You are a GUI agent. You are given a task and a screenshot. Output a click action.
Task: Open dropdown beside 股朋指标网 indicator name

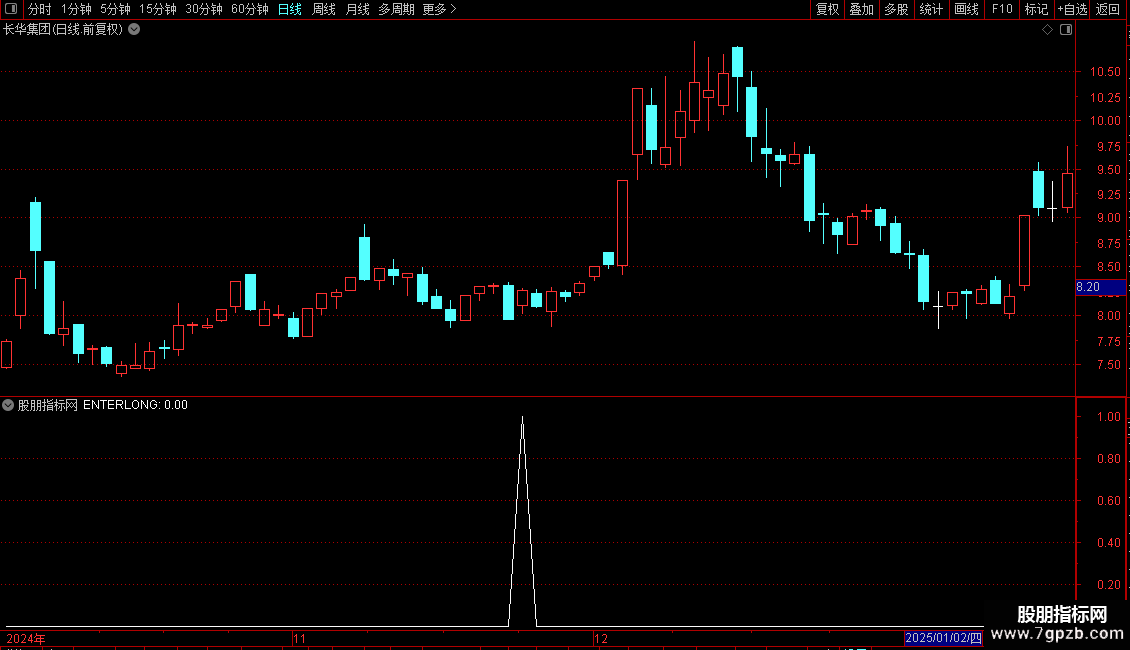(8, 405)
